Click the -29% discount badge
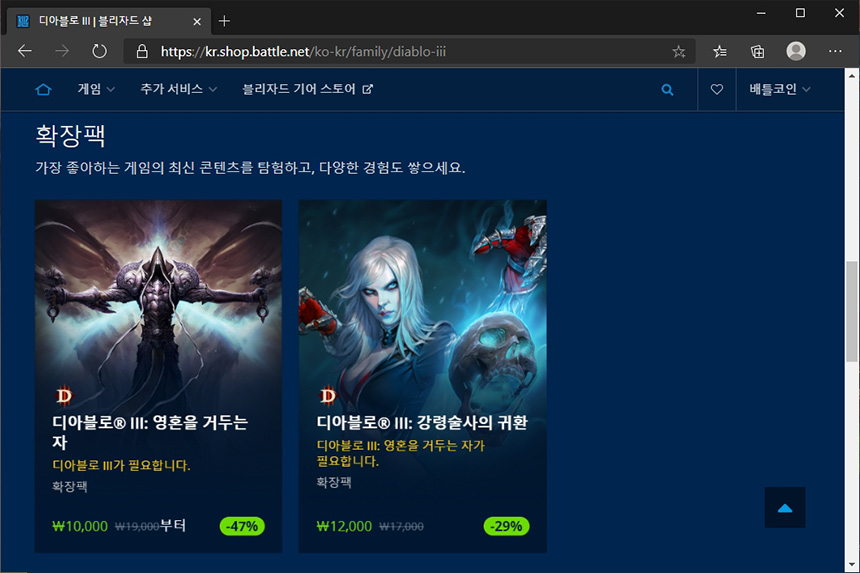Viewport: 860px width, 573px height. [x=506, y=526]
